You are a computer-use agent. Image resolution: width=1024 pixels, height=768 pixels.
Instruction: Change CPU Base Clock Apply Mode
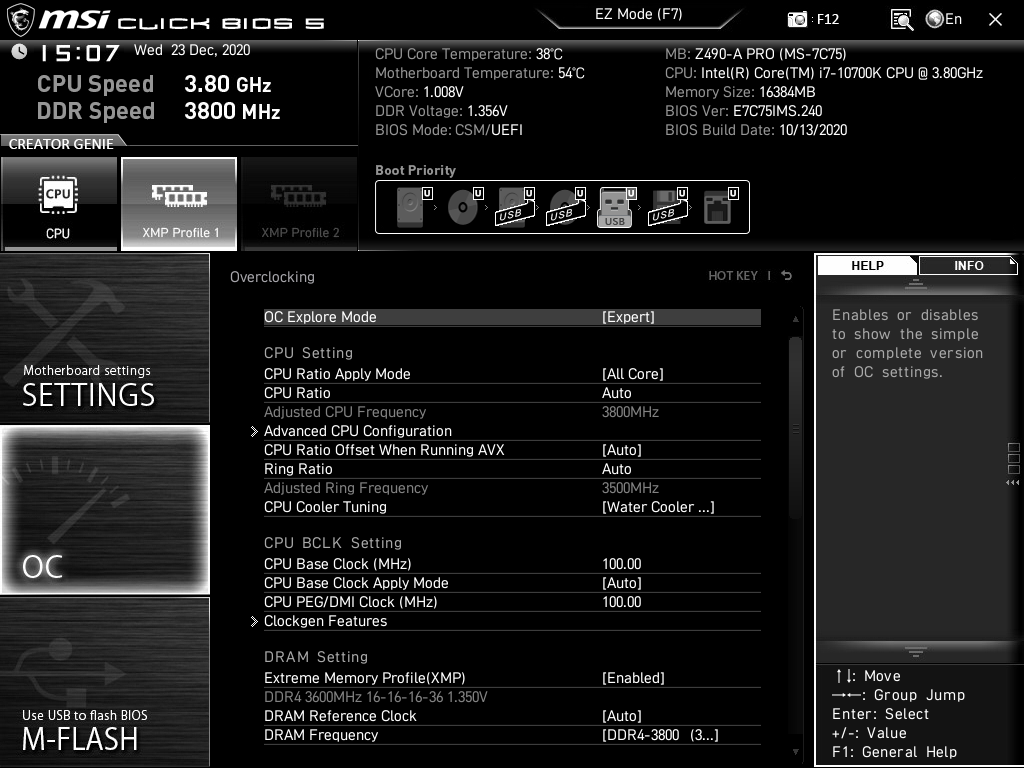pos(512,583)
